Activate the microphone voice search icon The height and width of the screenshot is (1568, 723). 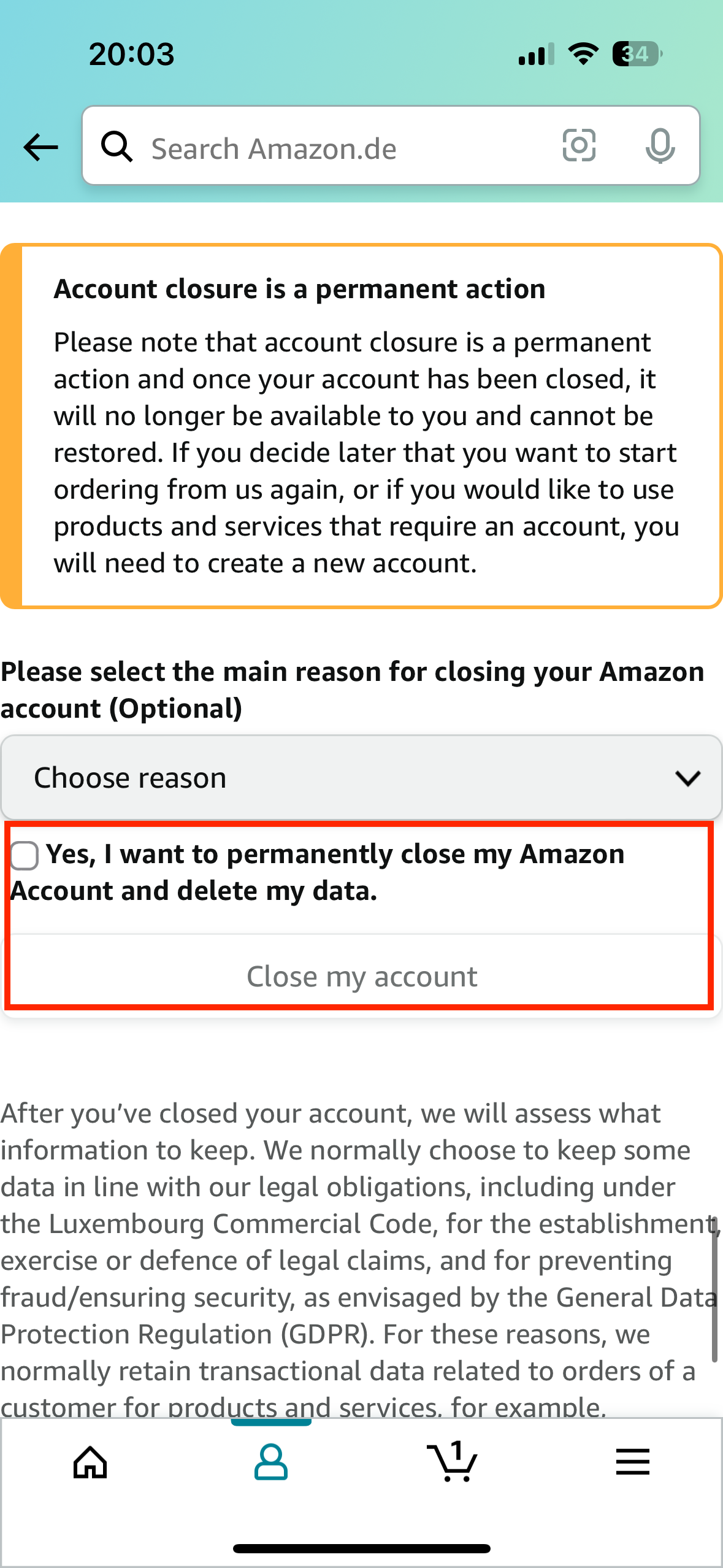click(x=661, y=147)
